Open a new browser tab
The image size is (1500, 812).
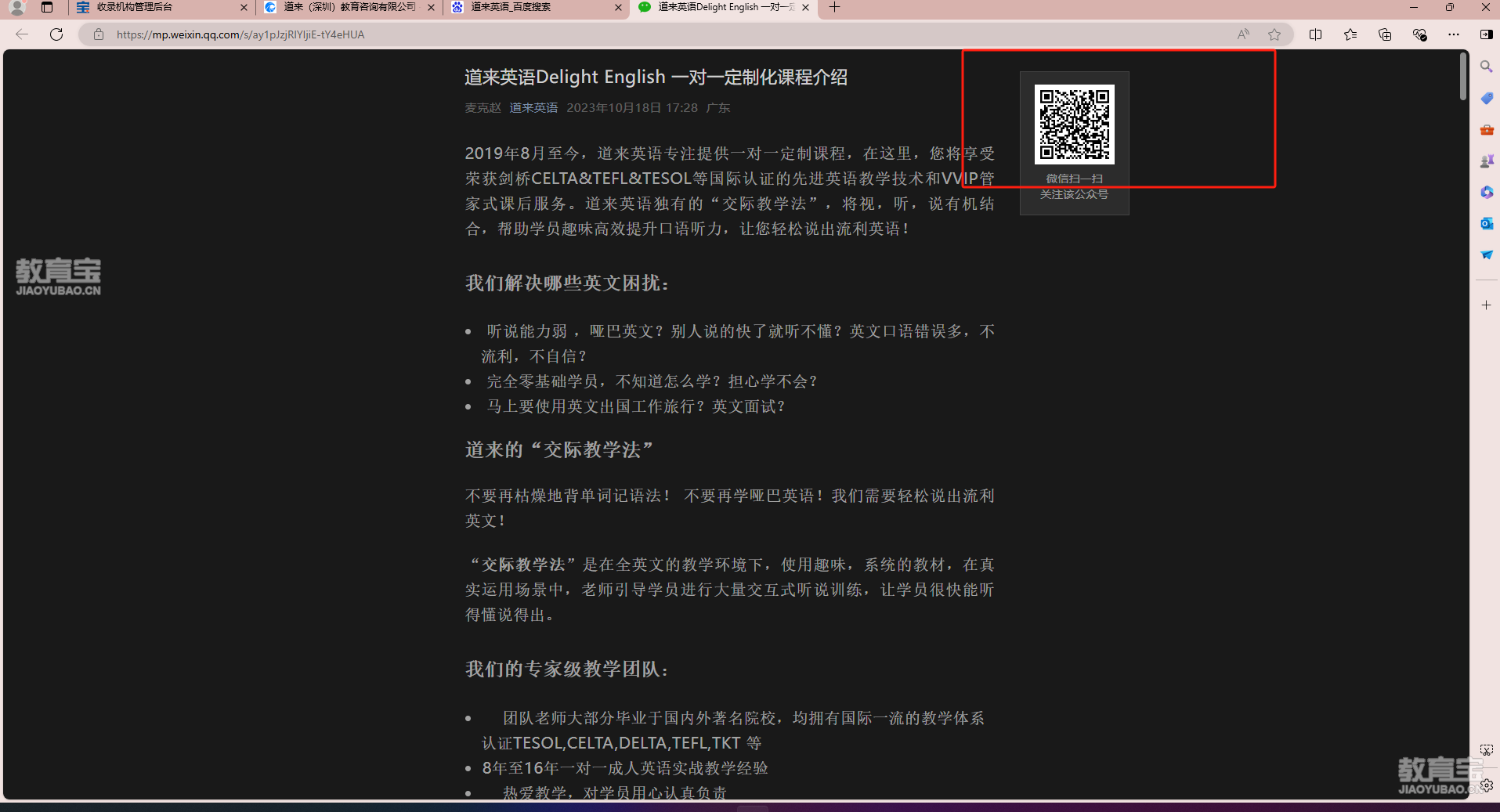click(x=835, y=7)
